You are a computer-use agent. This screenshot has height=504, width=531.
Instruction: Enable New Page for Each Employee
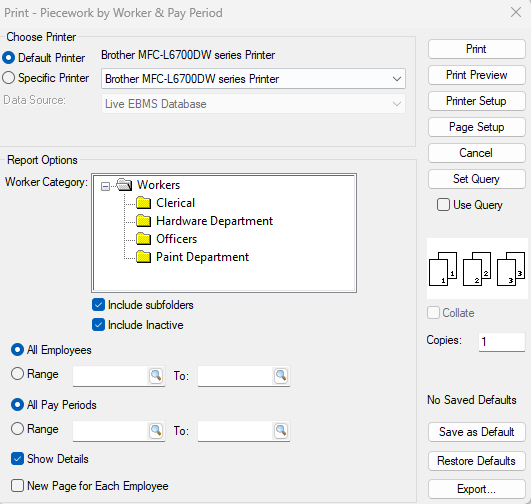pyautogui.click(x=17, y=485)
